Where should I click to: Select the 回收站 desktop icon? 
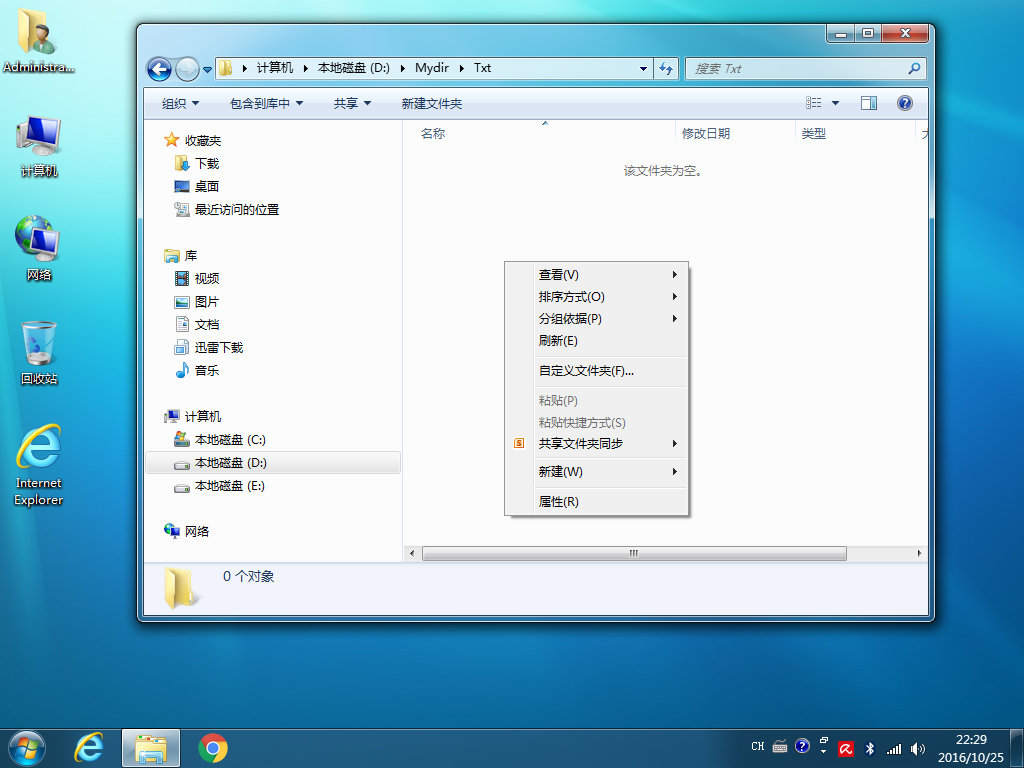(x=39, y=353)
